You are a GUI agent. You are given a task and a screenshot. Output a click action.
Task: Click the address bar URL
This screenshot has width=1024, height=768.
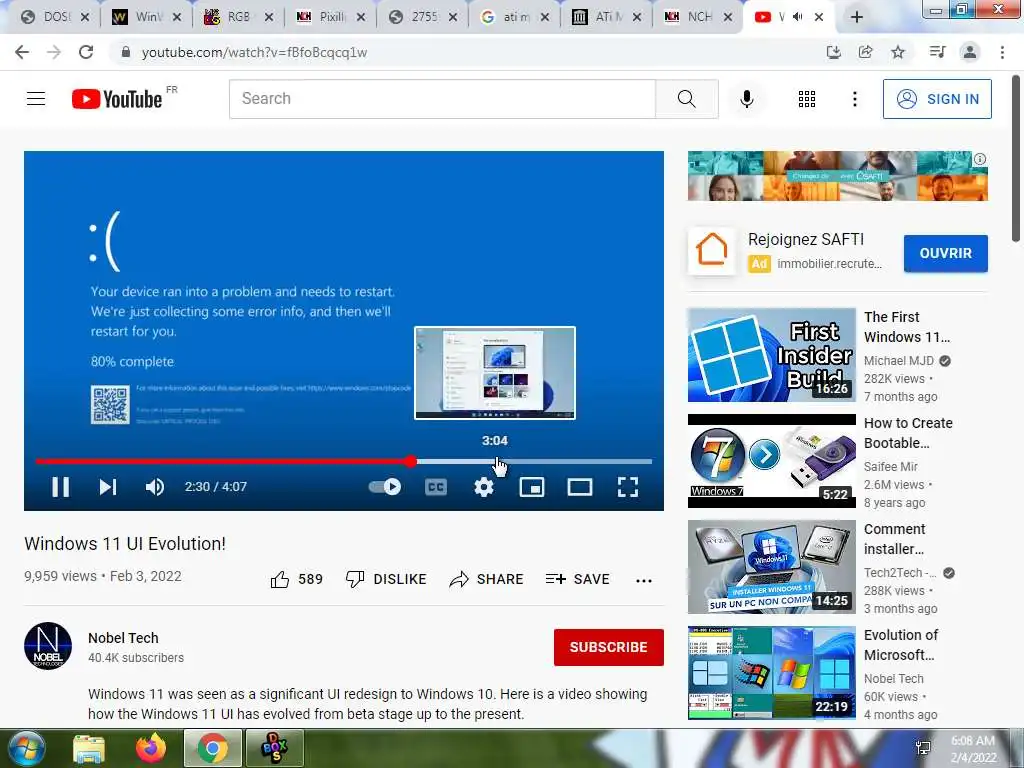(254, 52)
